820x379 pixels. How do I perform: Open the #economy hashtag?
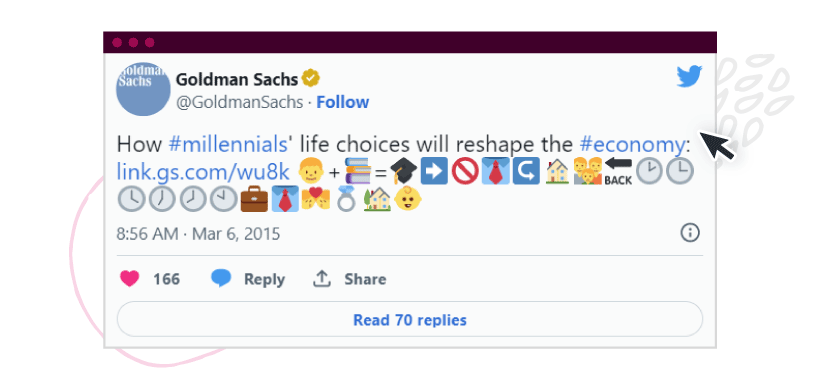tap(632, 144)
